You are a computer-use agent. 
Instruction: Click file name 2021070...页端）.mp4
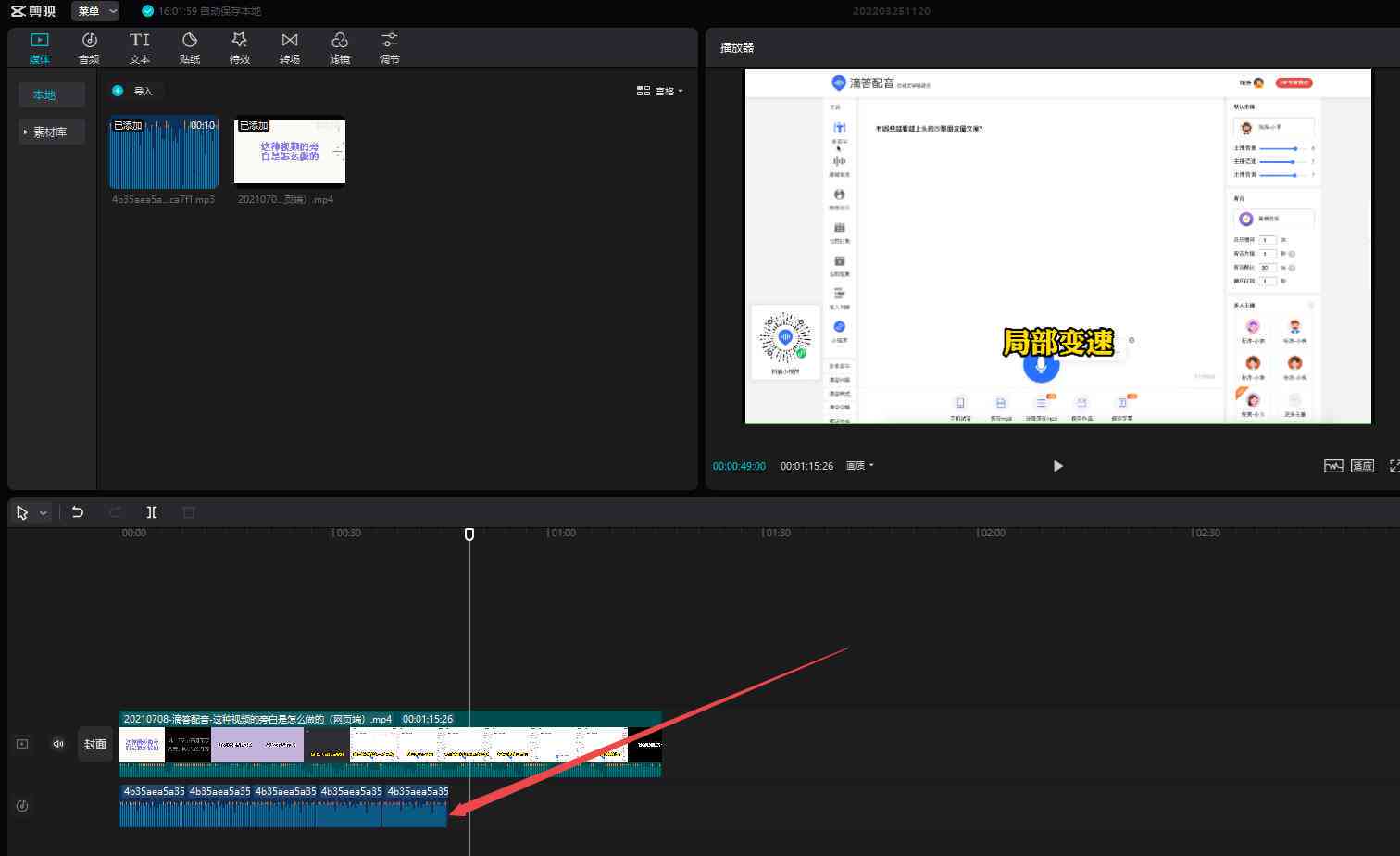285,199
